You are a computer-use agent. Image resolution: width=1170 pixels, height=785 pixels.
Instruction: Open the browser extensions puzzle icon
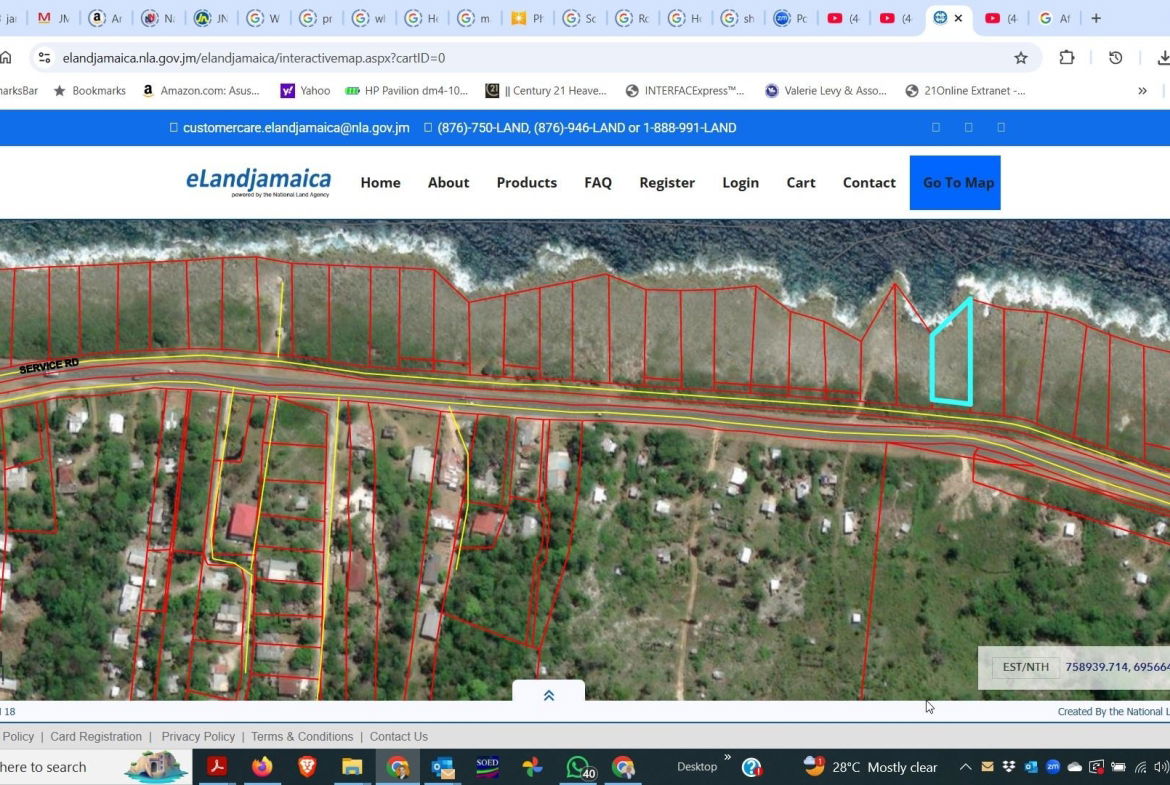(x=1067, y=58)
